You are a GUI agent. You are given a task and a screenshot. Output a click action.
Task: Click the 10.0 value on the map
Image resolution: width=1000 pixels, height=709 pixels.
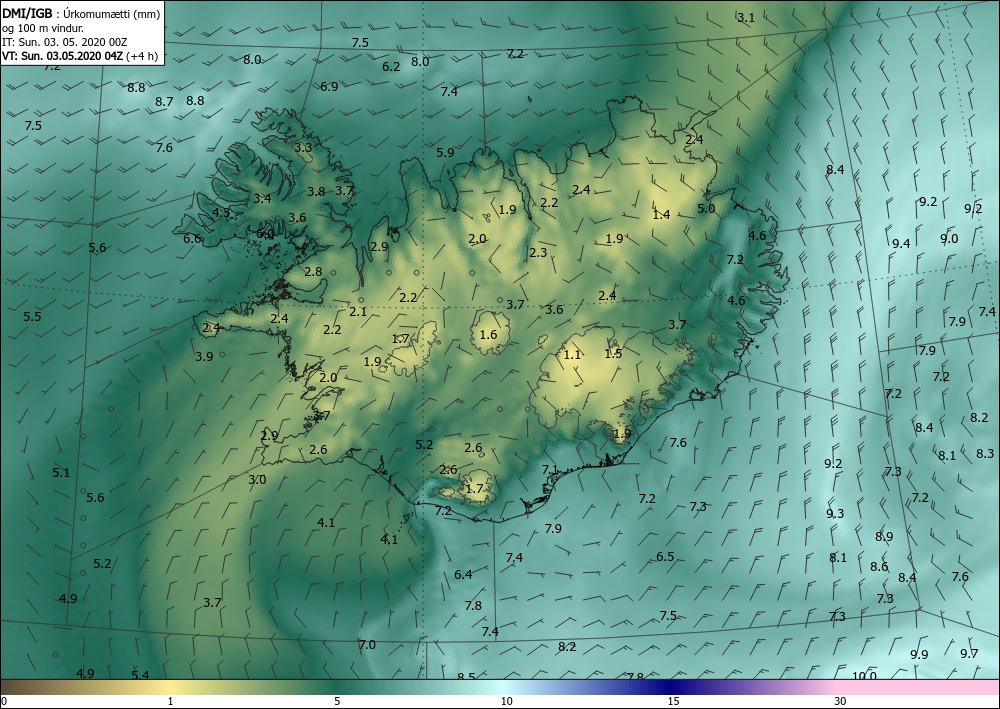coord(864,675)
